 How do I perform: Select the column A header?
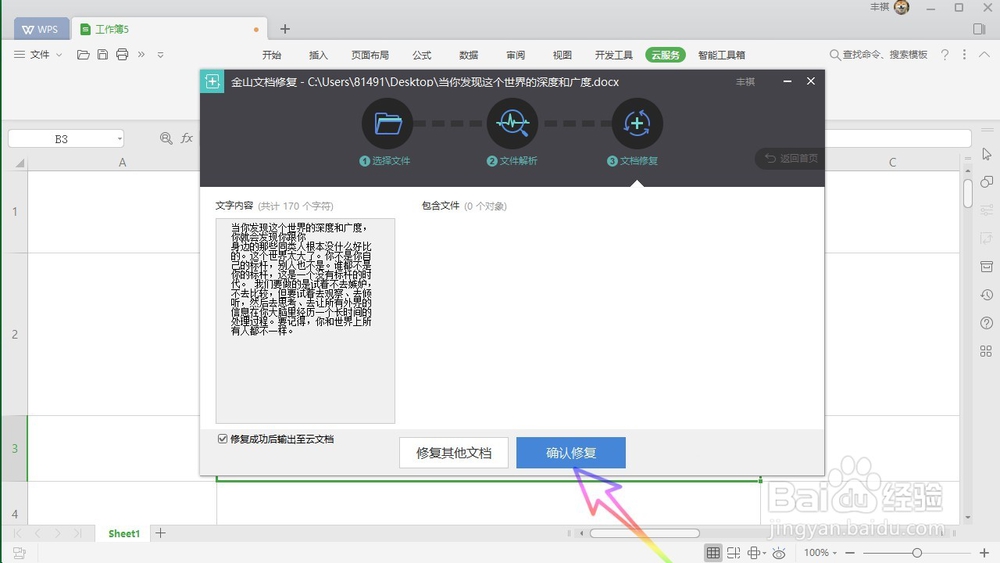coord(122,163)
